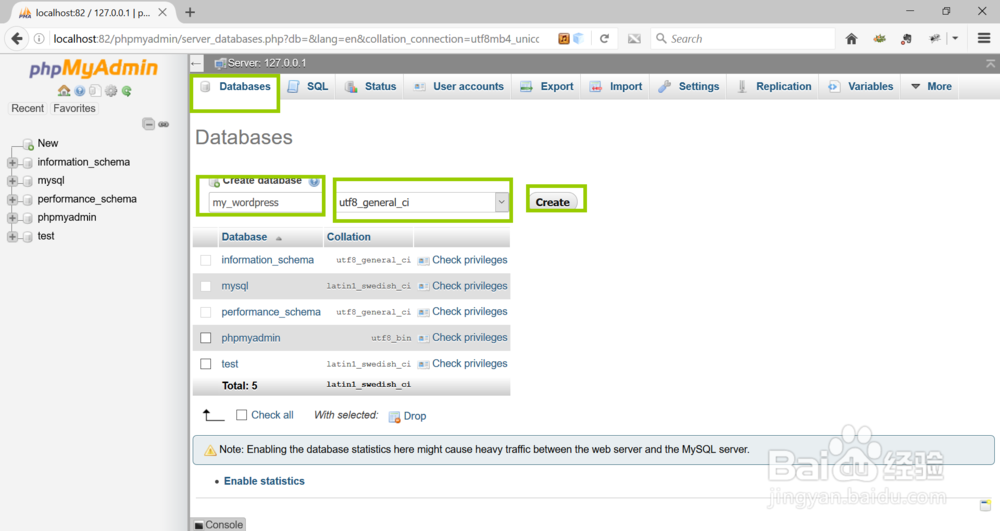Open the browser toolbar dropdown arrow
The width and height of the screenshot is (1000, 531).
955,38
